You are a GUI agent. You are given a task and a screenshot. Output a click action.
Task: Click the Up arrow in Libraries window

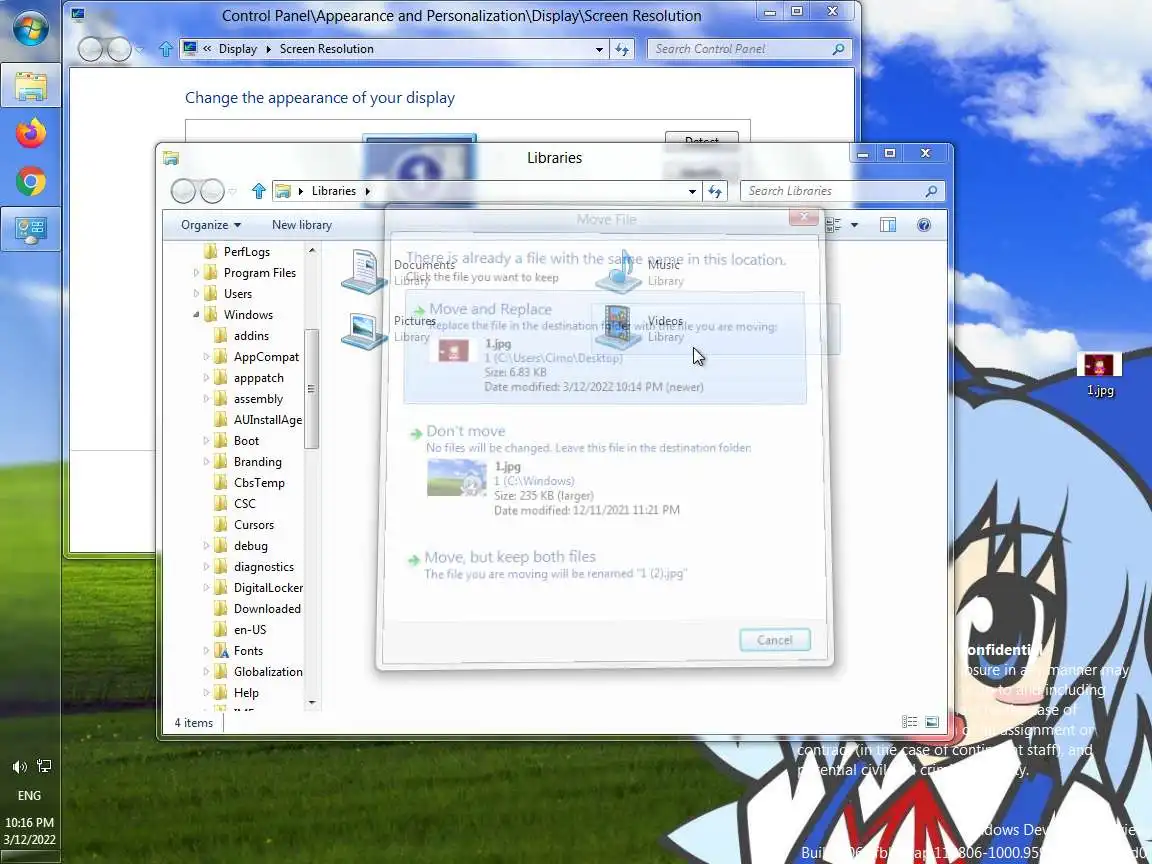pyautogui.click(x=258, y=191)
